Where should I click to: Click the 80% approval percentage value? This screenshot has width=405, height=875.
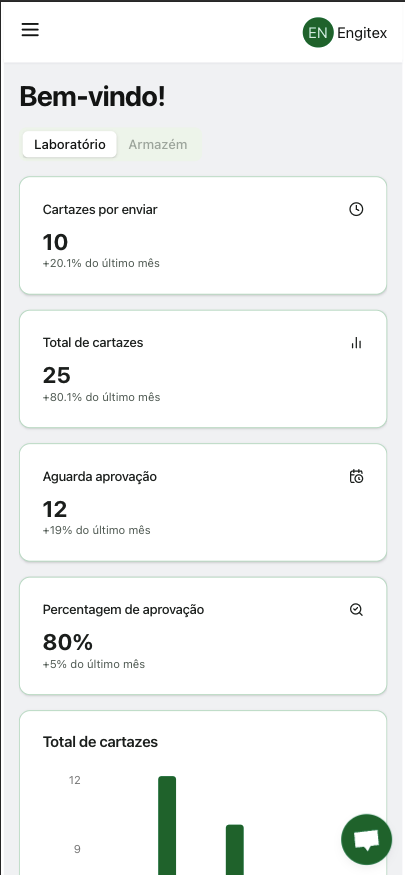68,642
